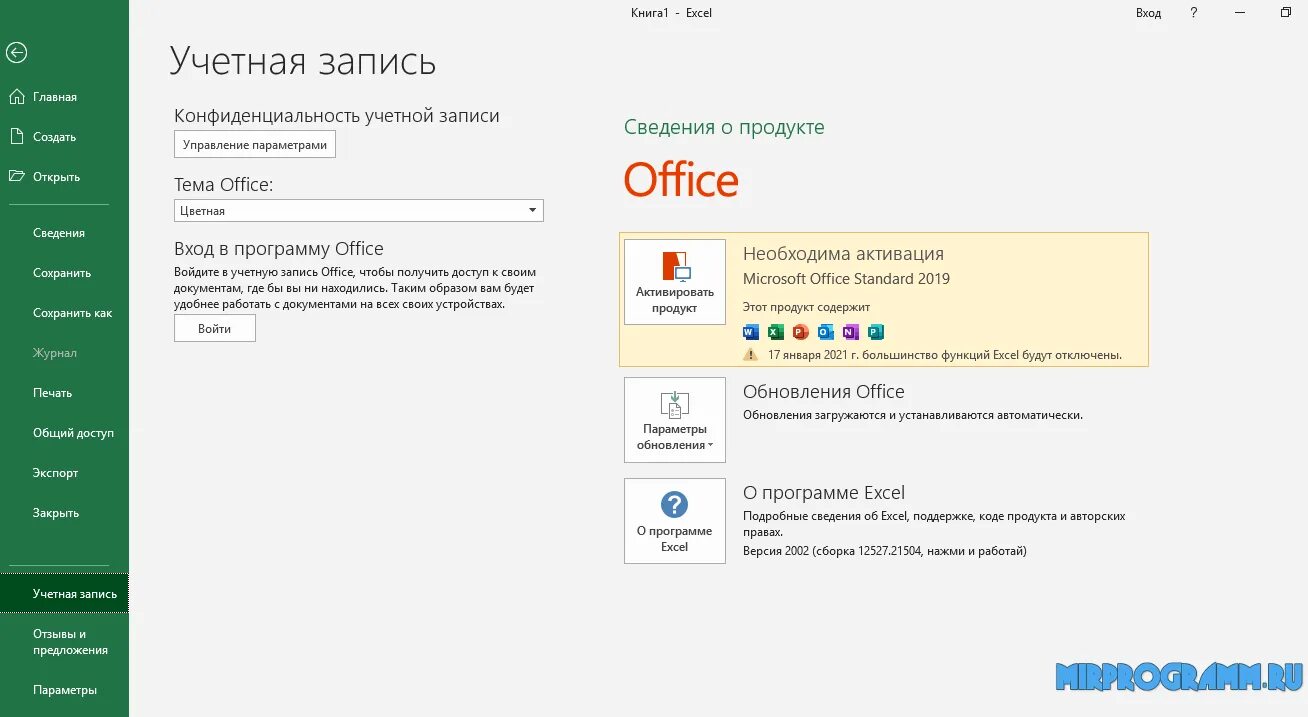Click the Вход в программу Office heading
This screenshot has height=717, width=1308.
pos(278,249)
